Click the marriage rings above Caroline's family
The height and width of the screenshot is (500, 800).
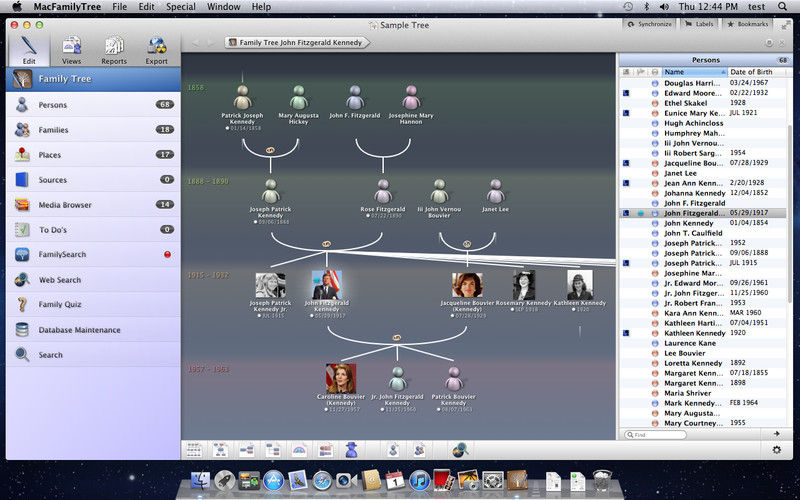click(x=396, y=337)
